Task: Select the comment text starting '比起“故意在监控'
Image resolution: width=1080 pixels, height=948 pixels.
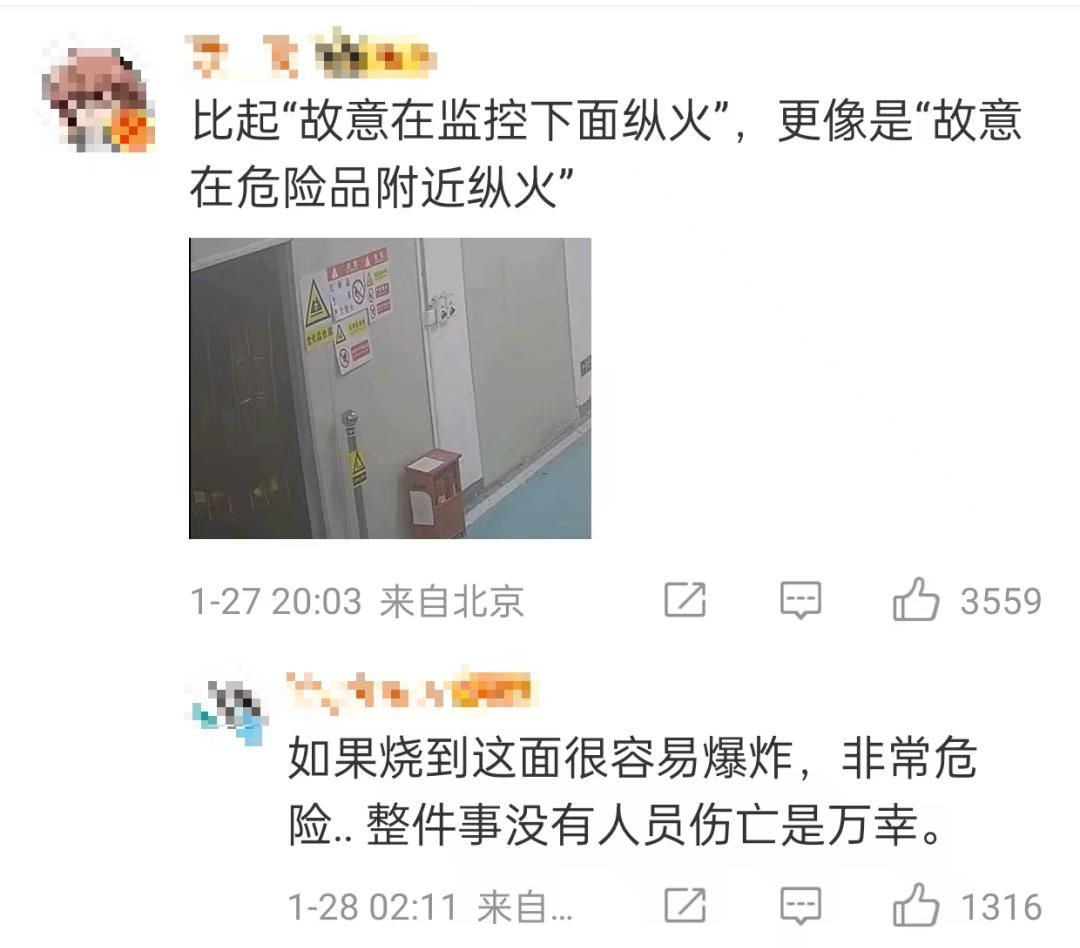Action: pyautogui.click(x=606, y=154)
